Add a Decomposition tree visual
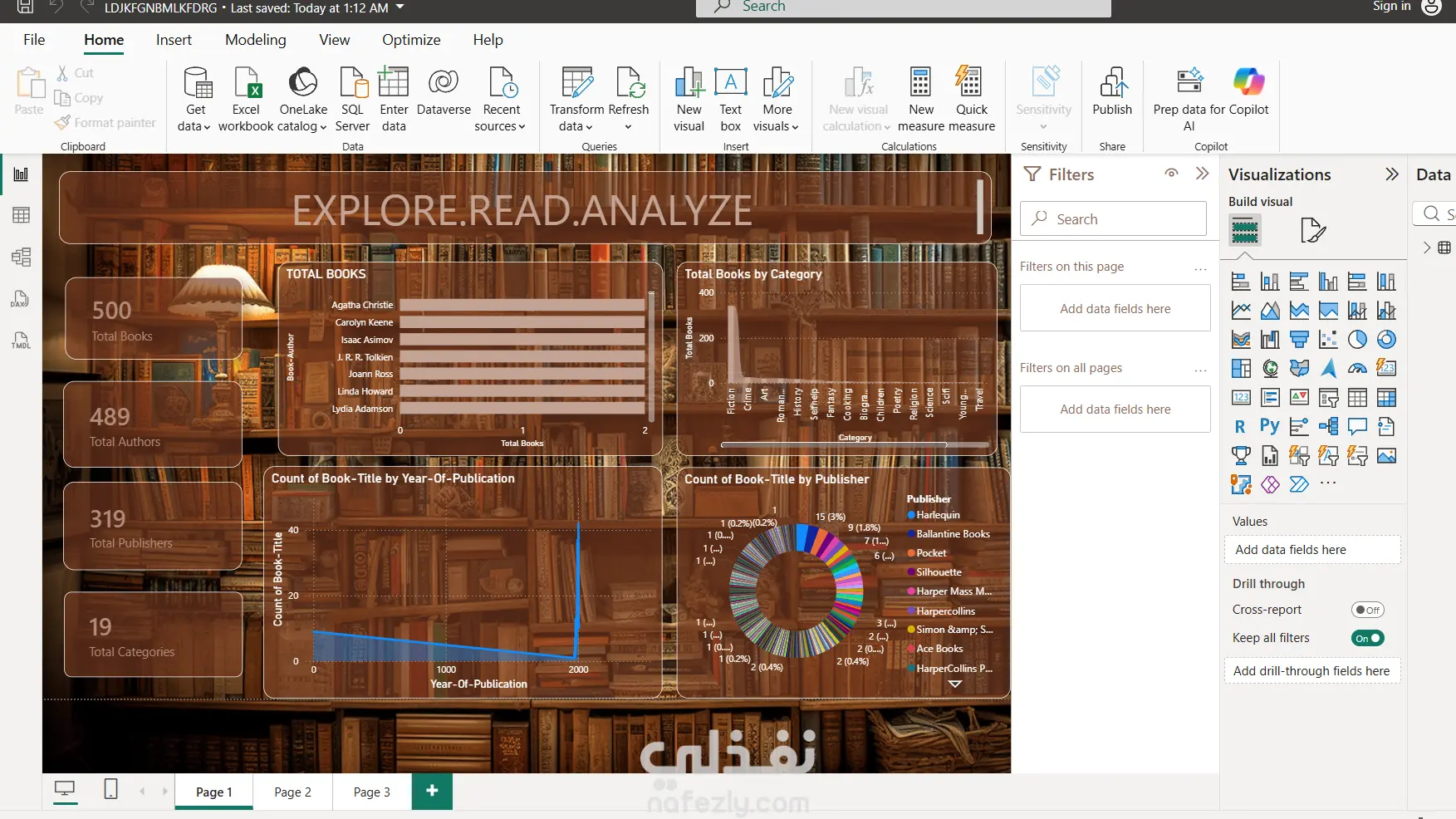The height and width of the screenshot is (819, 1456). (1328, 427)
